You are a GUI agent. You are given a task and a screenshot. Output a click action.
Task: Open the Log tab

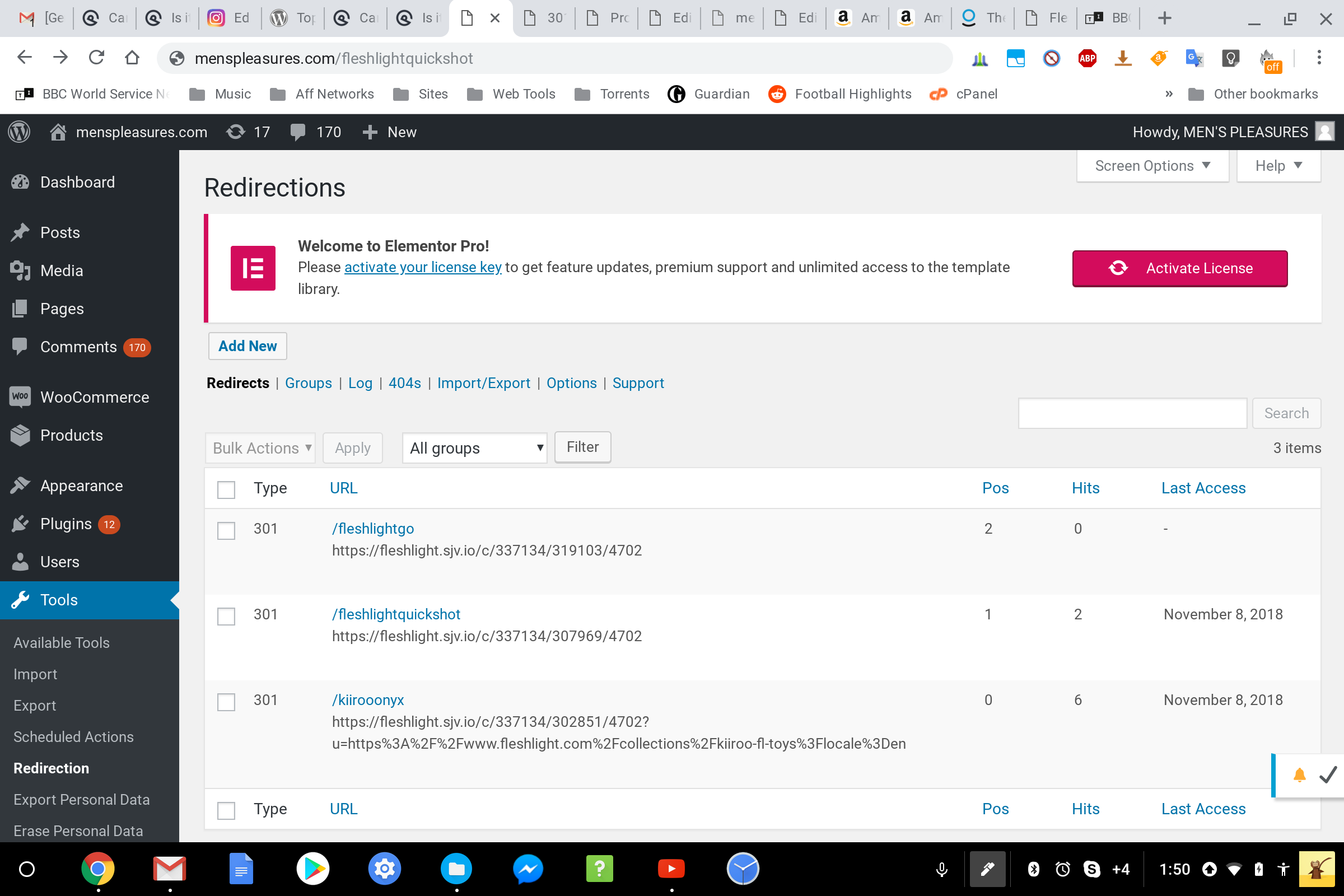[x=360, y=383]
